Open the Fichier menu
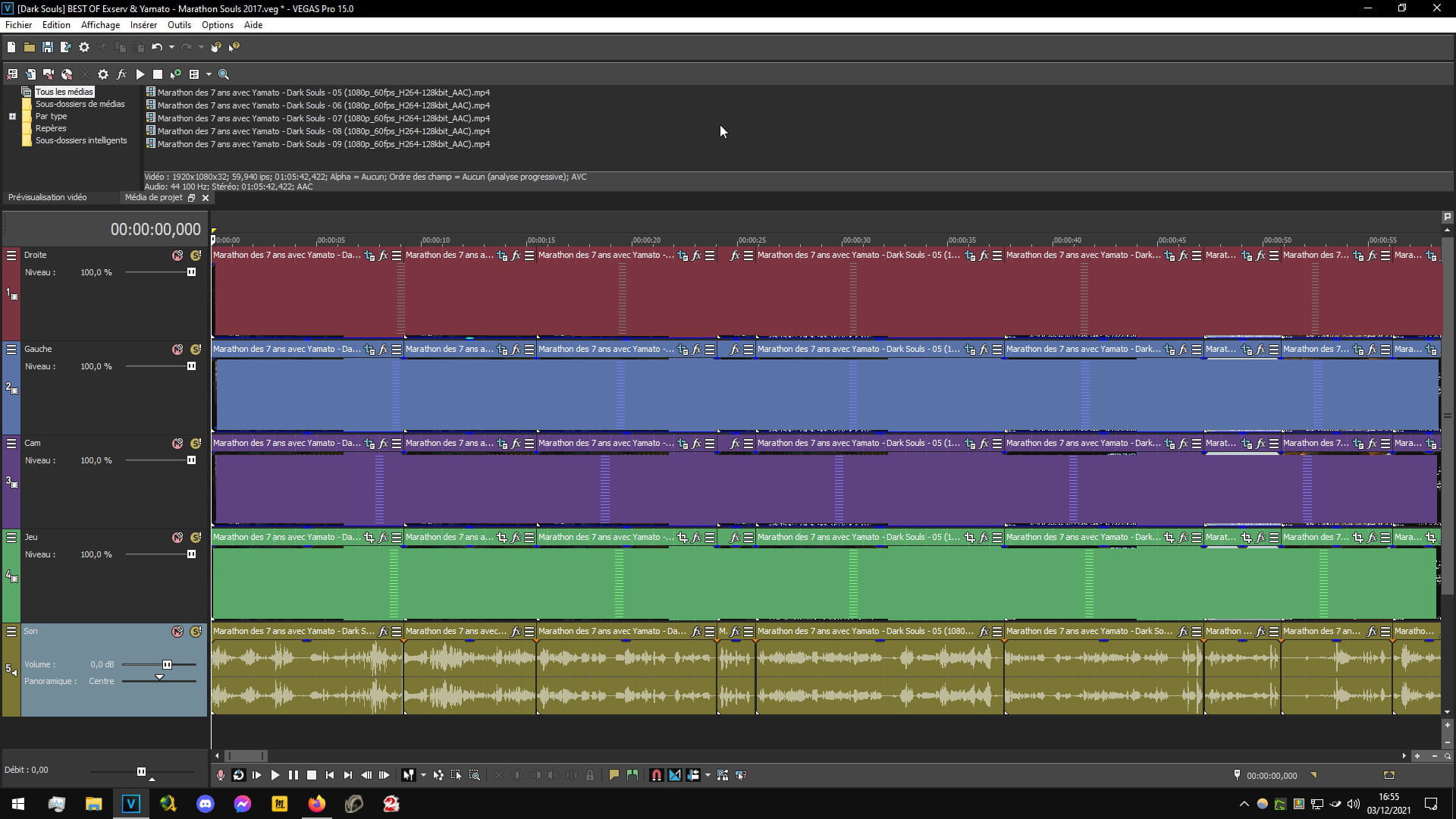Image resolution: width=1456 pixels, height=819 pixels. coord(18,25)
